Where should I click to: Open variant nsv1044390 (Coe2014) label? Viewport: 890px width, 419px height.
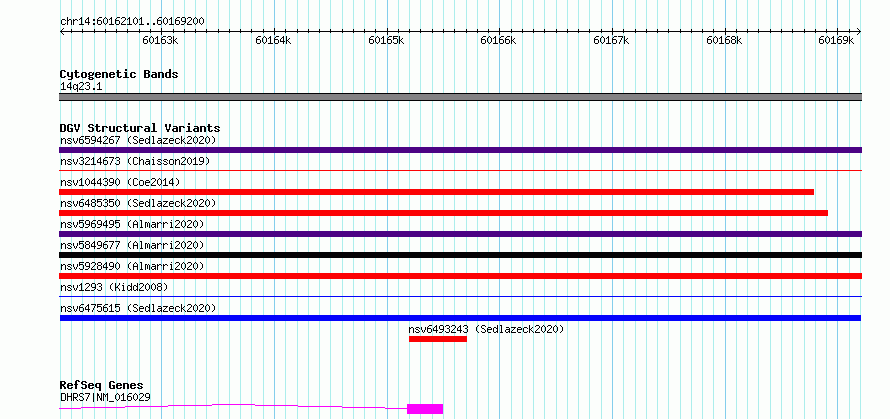120,182
